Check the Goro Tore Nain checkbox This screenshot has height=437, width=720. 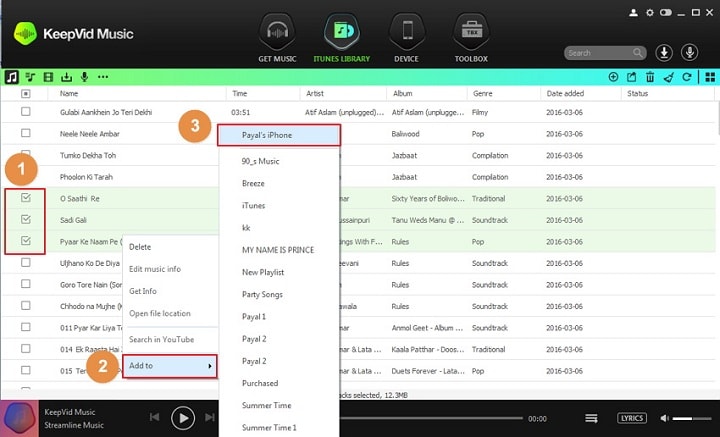pos(26,284)
